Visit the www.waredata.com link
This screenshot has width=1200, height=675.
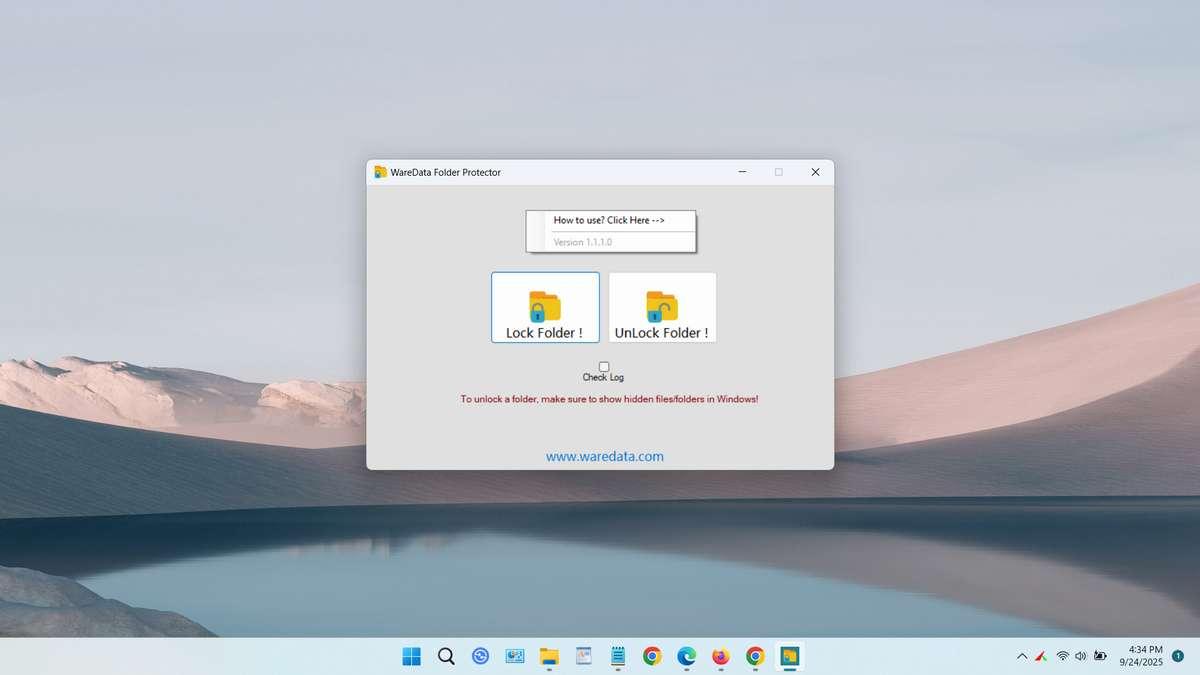(604, 455)
